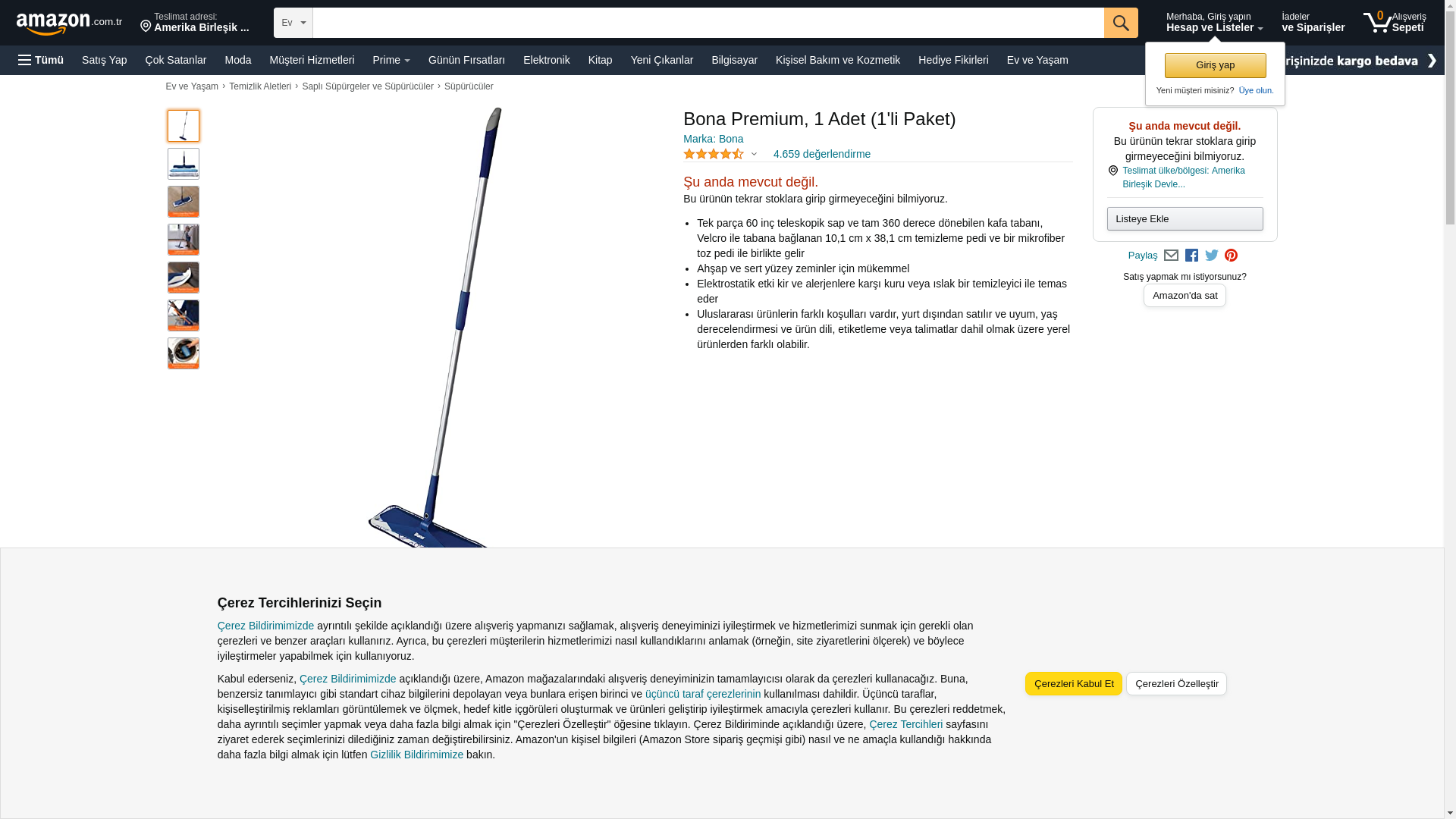
Task: Go to Amazon.com.tr home logo
Action: pos(69,23)
